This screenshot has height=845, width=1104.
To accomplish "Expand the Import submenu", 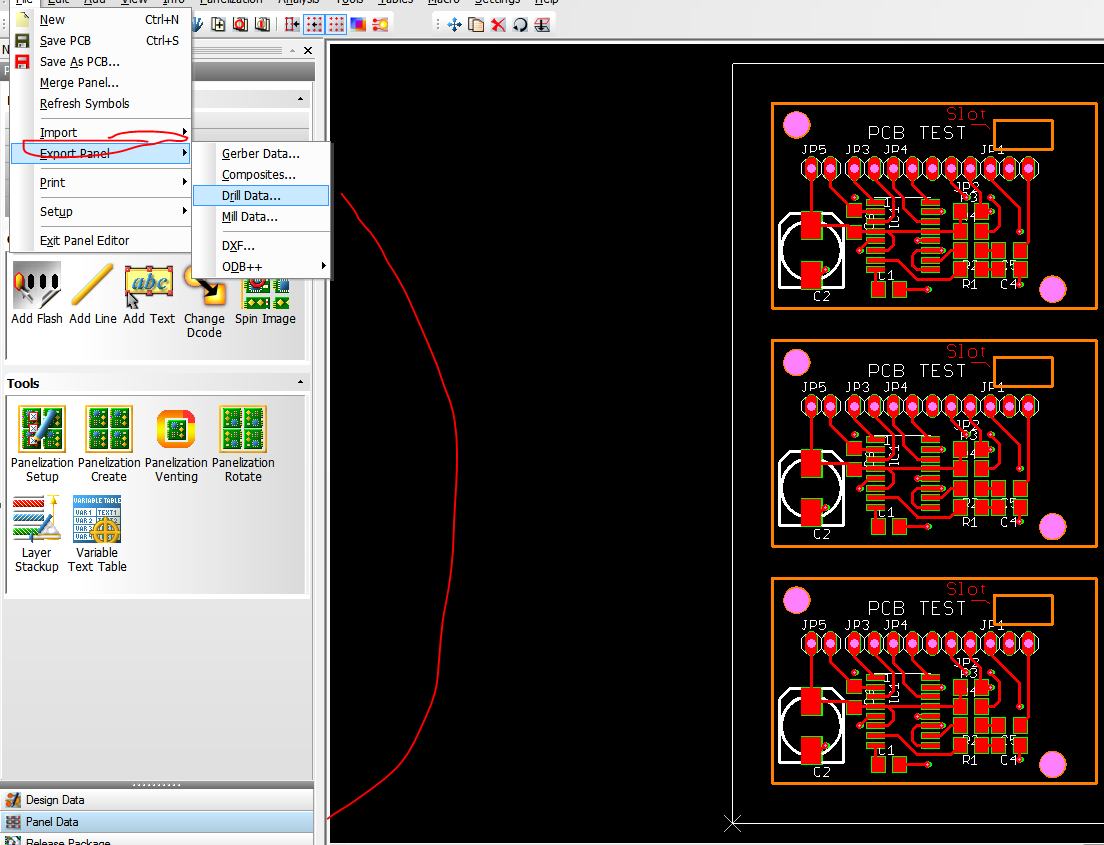I will click(101, 132).
